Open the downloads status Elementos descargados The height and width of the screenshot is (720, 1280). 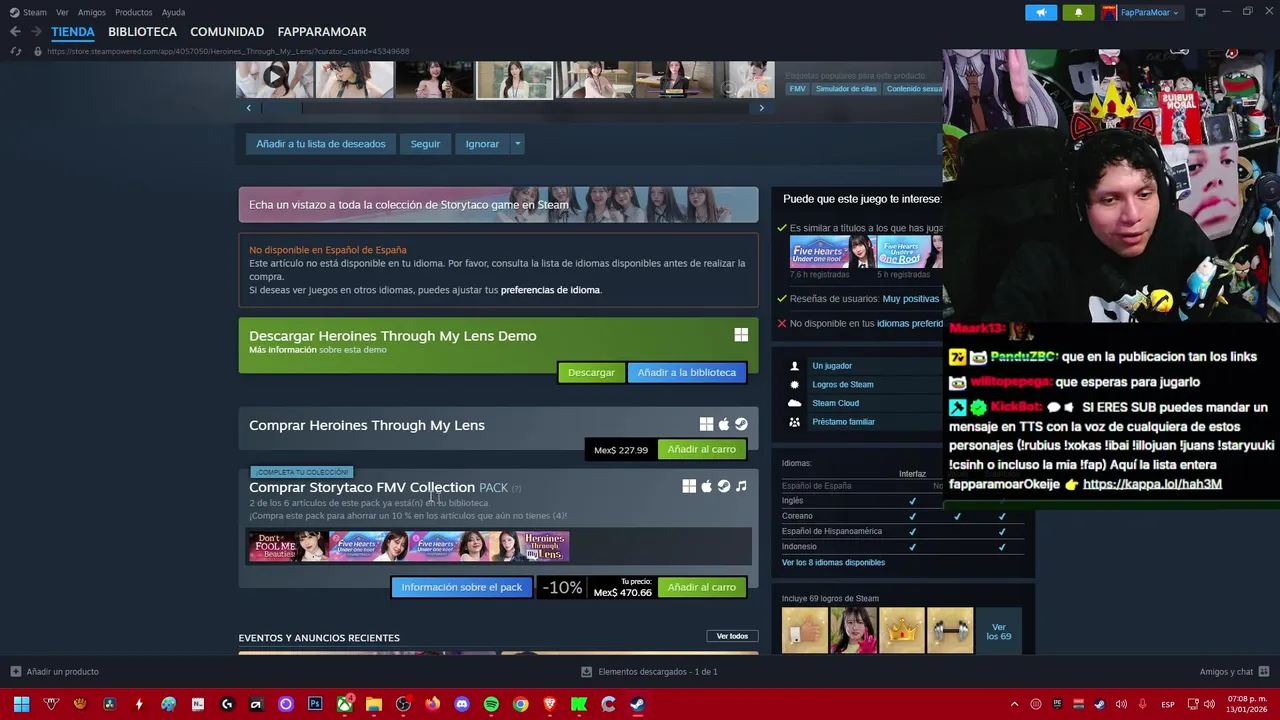[649, 672]
